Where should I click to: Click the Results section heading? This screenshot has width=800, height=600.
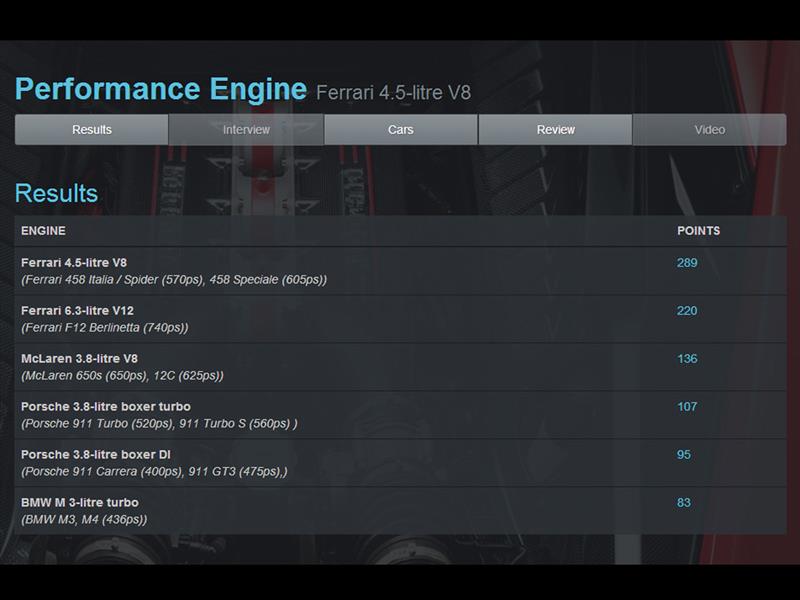point(56,193)
